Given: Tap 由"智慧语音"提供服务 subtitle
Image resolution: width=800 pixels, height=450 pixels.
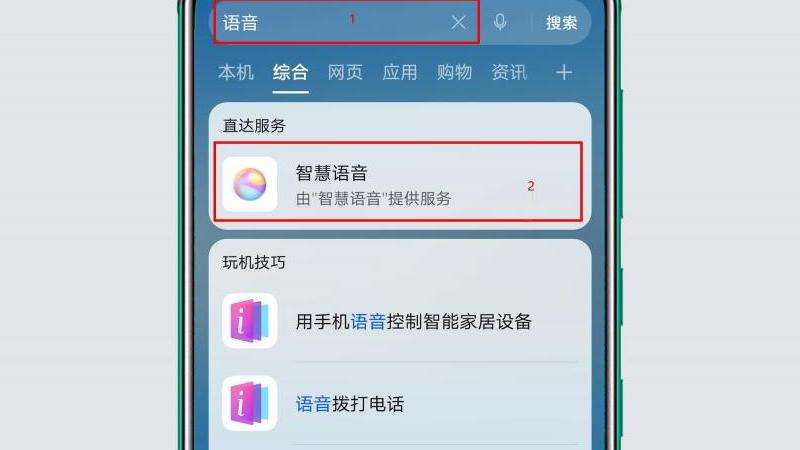Looking at the screenshot, I should click(x=373, y=198).
